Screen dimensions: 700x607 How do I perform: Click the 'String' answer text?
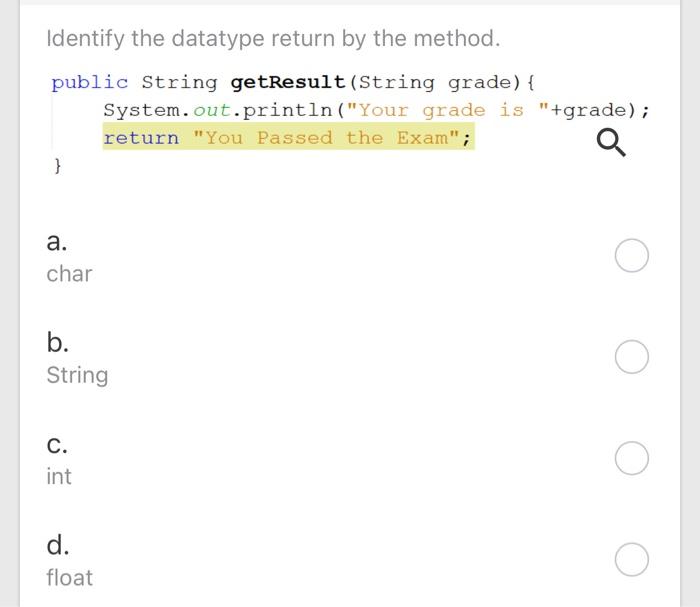[77, 376]
